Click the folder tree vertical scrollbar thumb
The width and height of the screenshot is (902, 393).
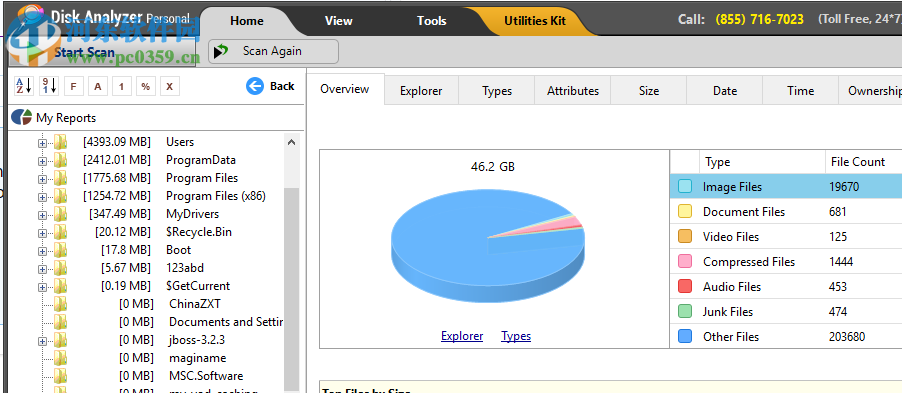292,288
